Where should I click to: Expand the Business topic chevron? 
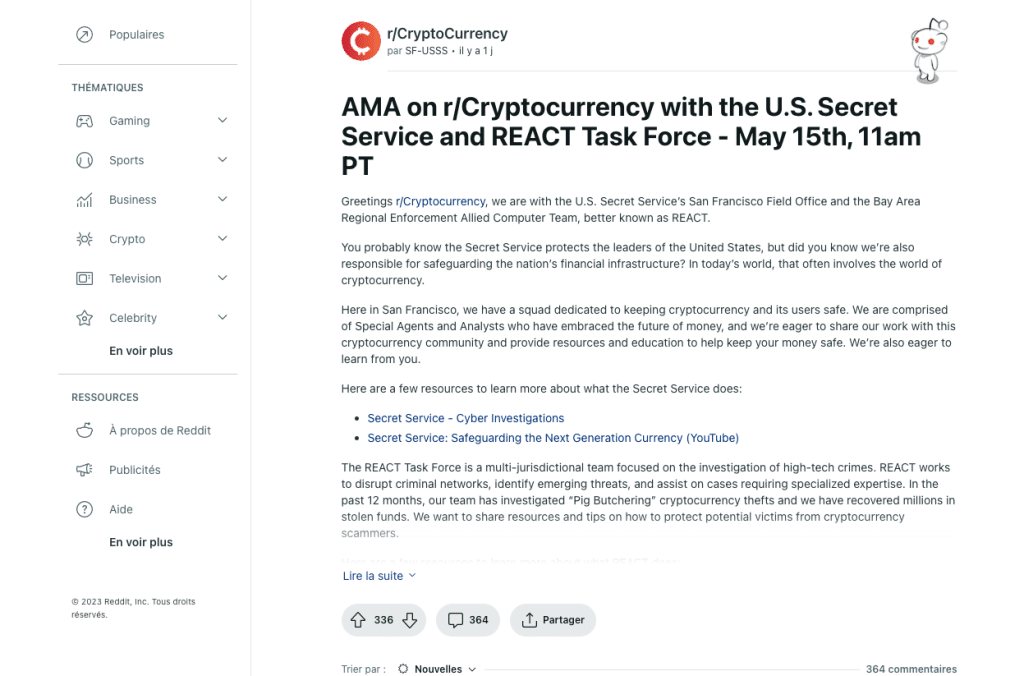click(x=222, y=199)
